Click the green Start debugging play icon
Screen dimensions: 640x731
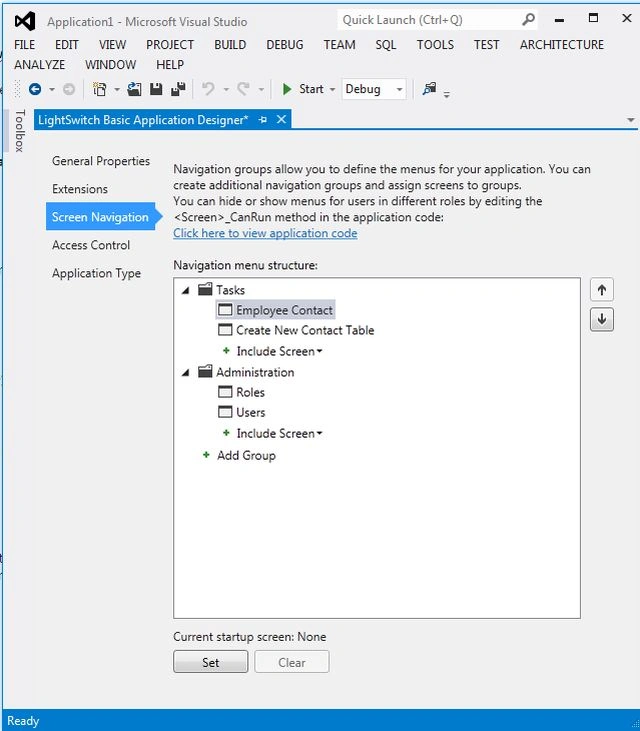coord(287,89)
